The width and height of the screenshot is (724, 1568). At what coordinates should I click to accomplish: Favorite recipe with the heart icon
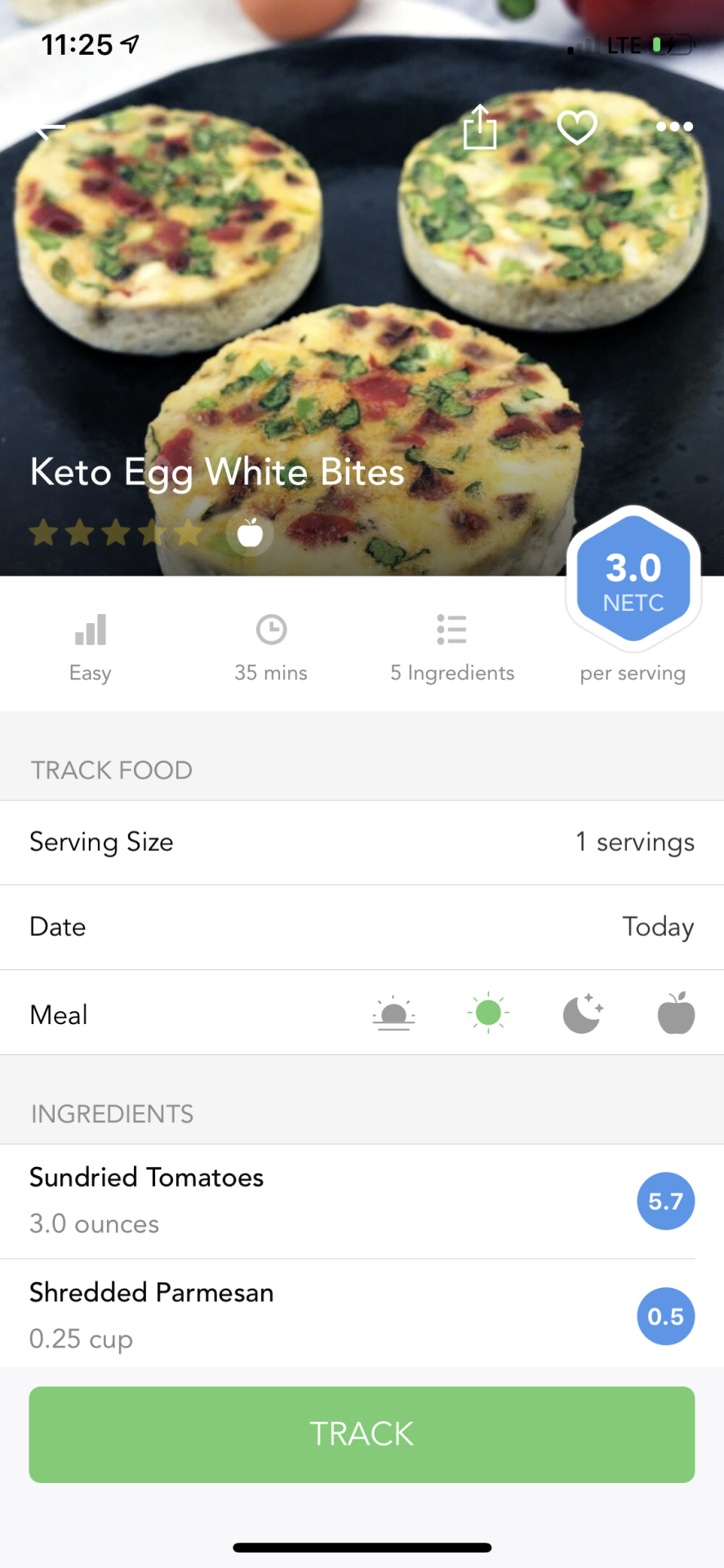click(577, 127)
